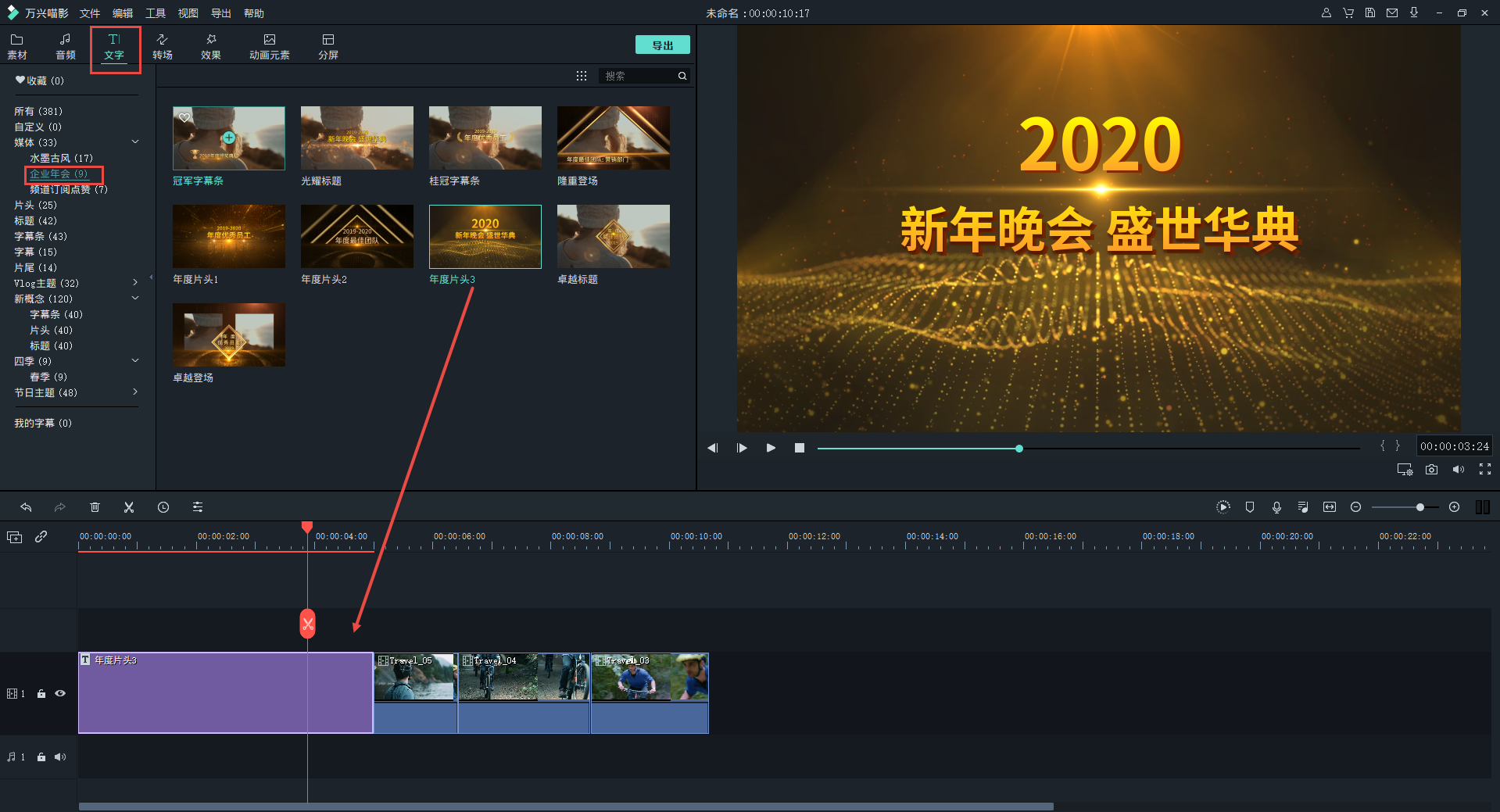Viewport: 1500px width, 812px height.
Task: Select the 光耀标题 title thumbnail
Action: 356,138
